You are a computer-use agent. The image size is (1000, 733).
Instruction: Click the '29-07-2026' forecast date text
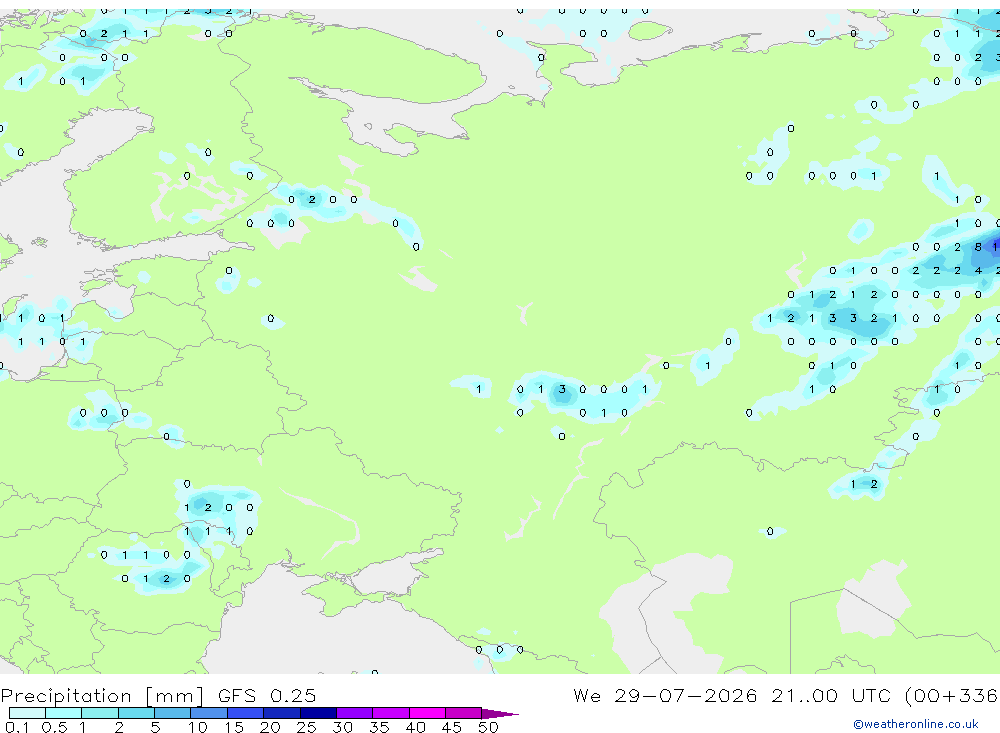(686, 695)
